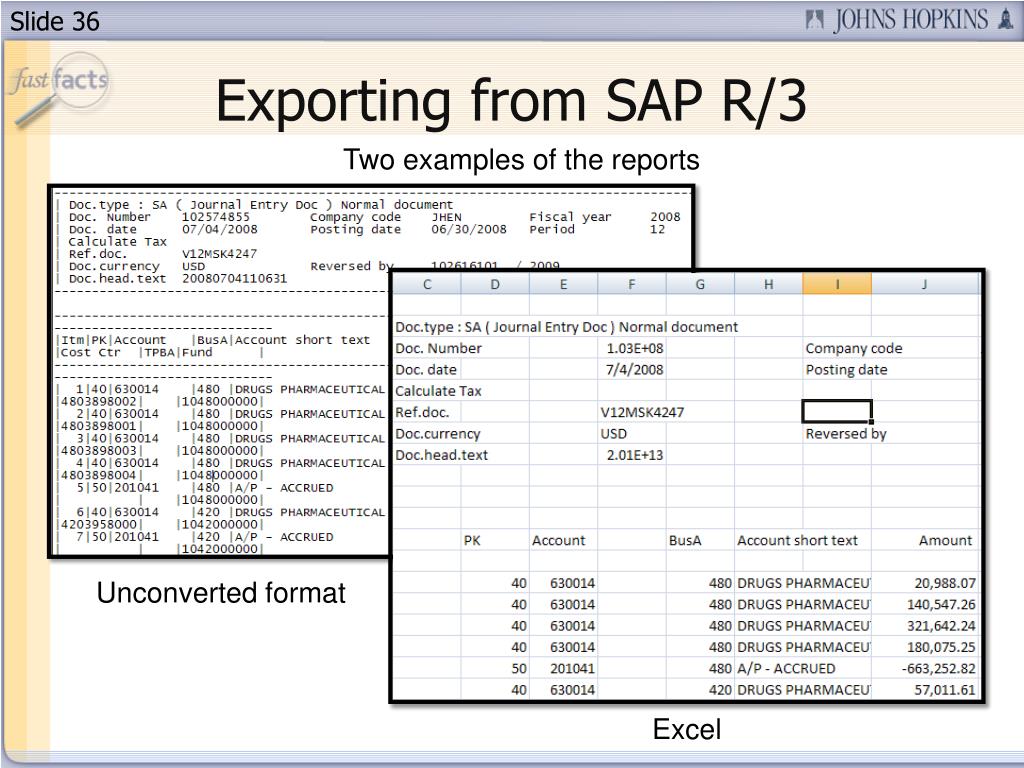
Task: Click the 'A/P - ACCRUED' cell in Excel
Action: [x=786, y=669]
